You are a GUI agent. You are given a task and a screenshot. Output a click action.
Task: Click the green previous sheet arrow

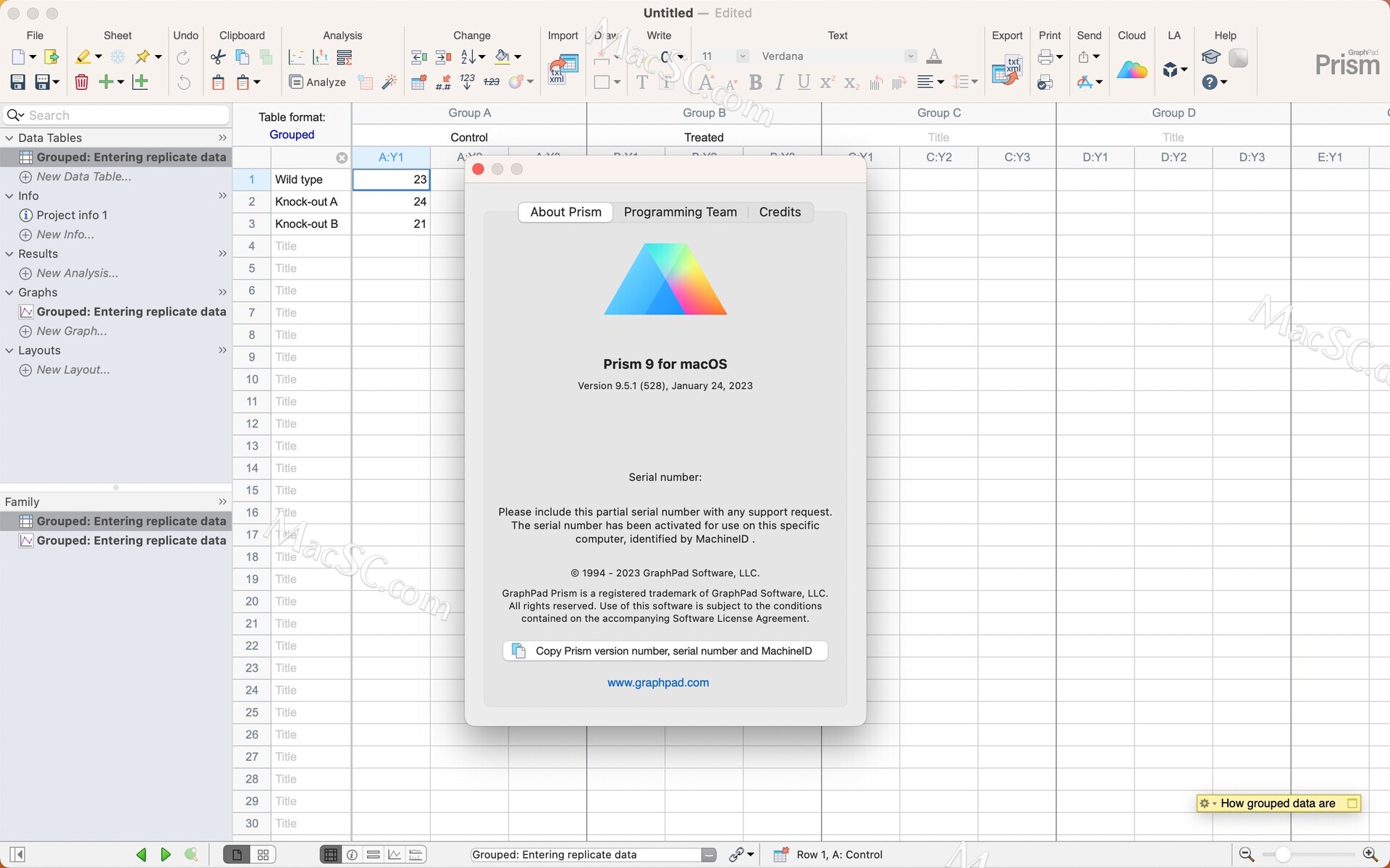point(141,854)
